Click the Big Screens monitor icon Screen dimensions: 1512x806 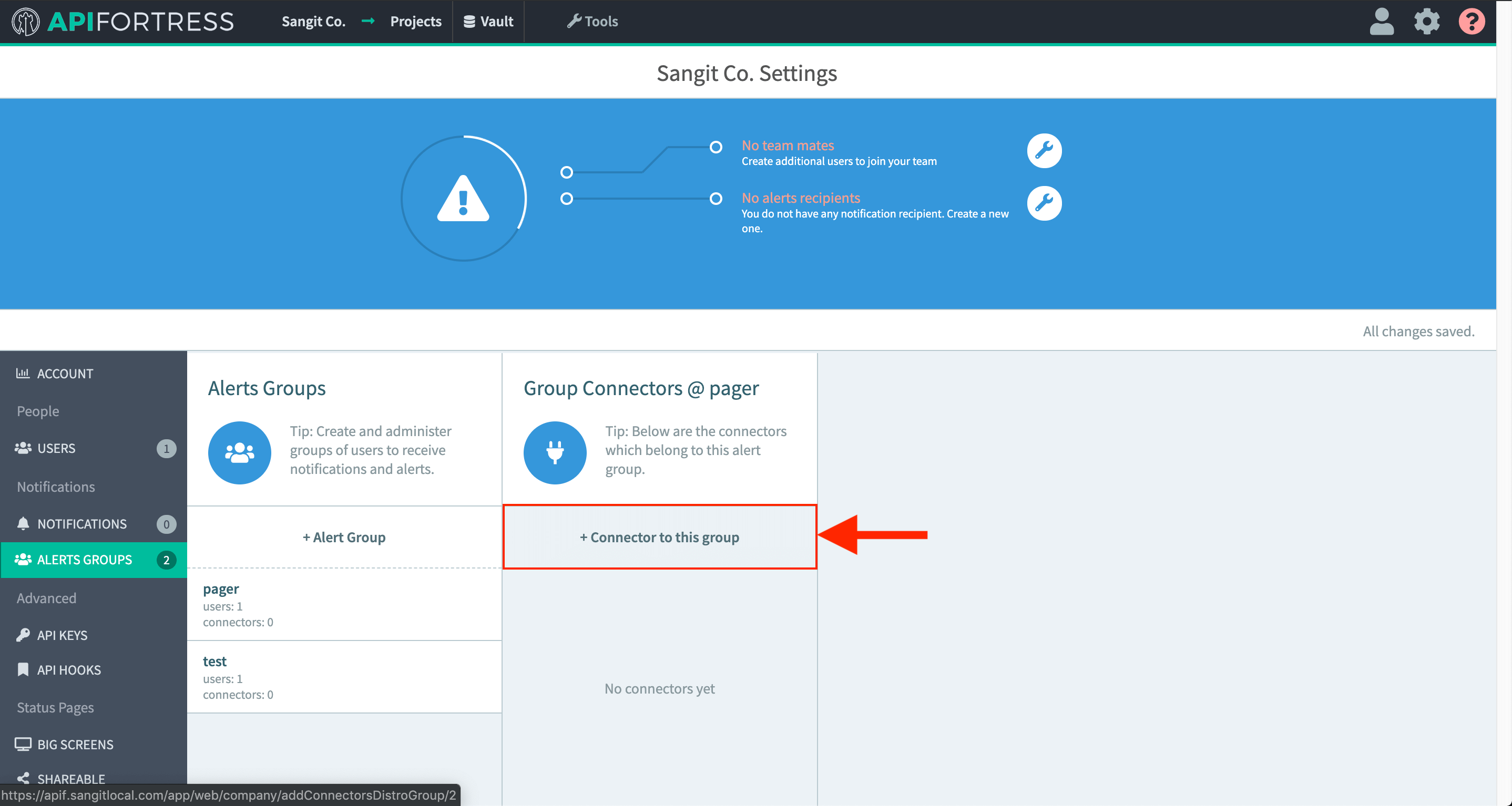[x=23, y=744]
